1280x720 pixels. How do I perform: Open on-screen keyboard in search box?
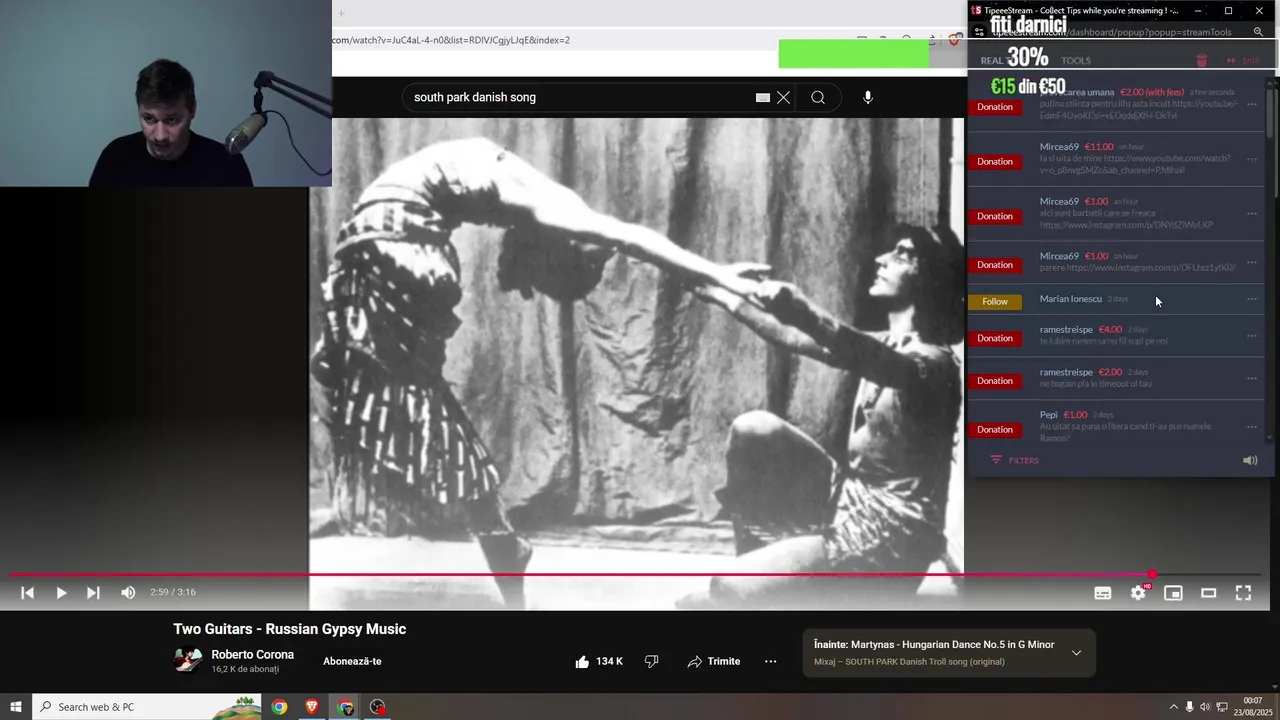[763, 97]
